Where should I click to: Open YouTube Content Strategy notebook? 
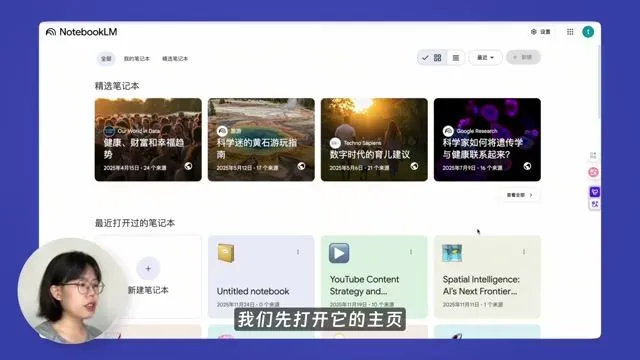[374, 277]
